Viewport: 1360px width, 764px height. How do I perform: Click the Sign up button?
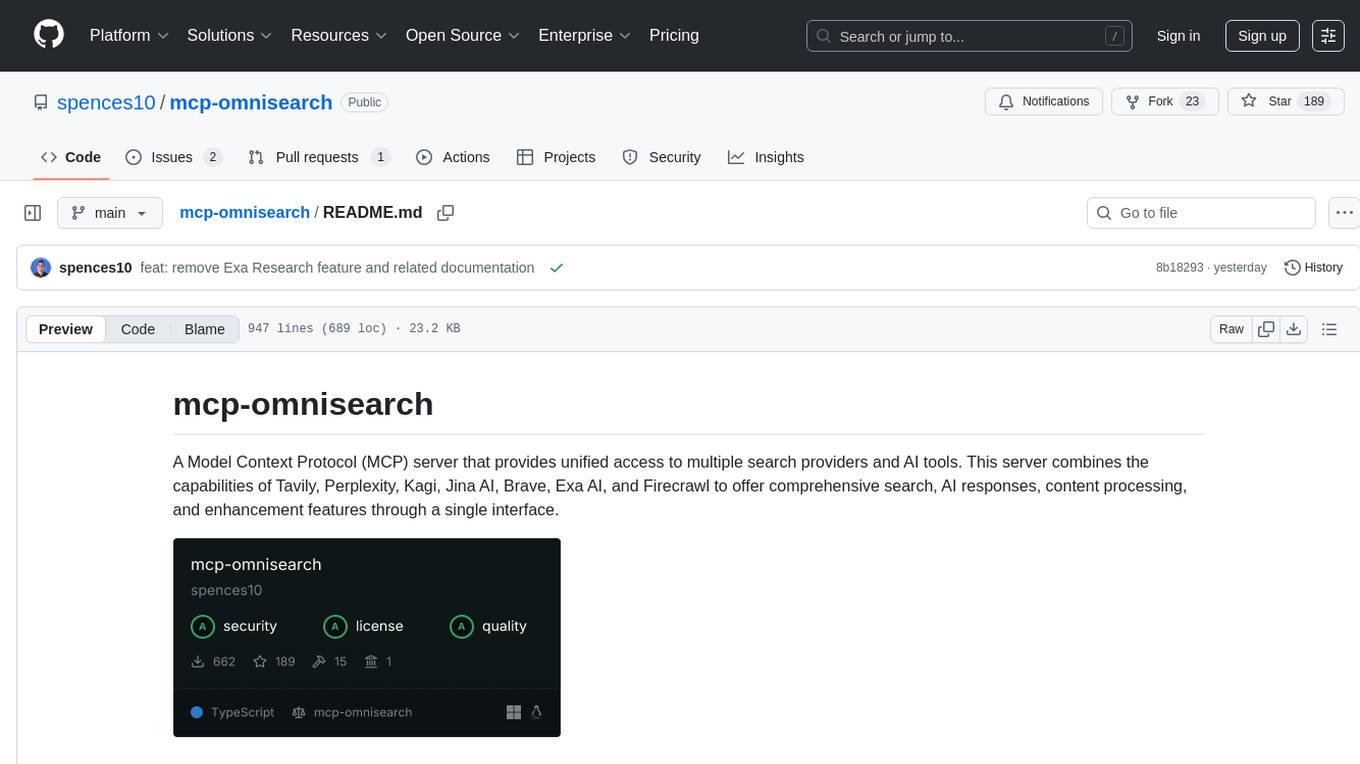pyautogui.click(x=1262, y=36)
